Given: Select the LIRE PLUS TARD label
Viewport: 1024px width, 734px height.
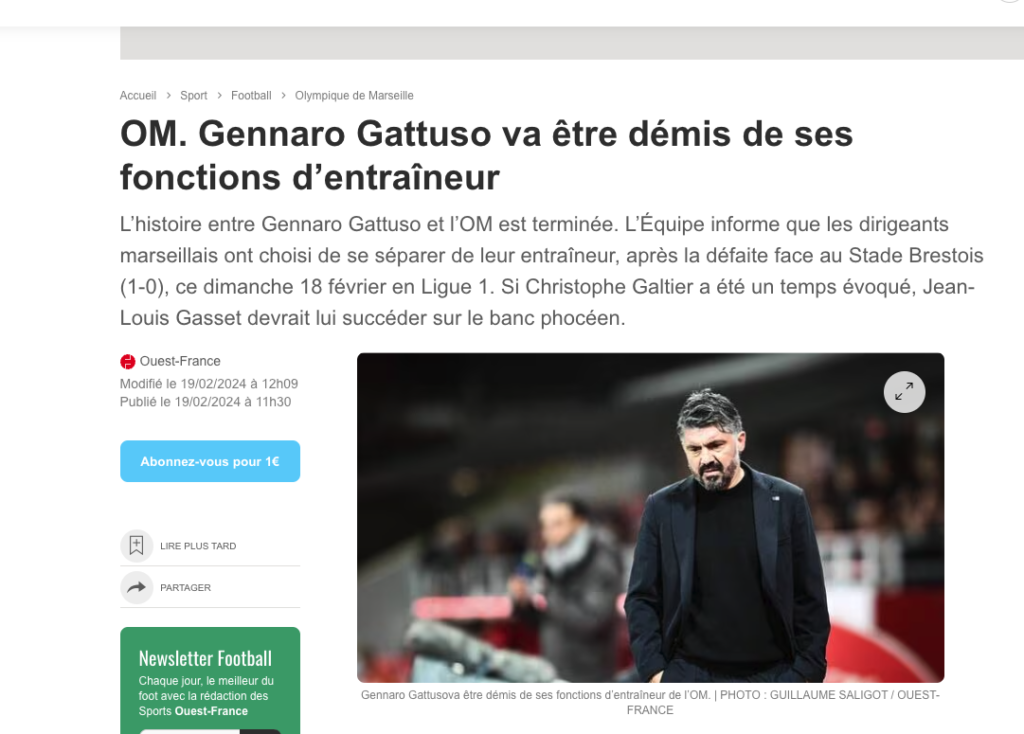Looking at the screenshot, I should [x=198, y=546].
